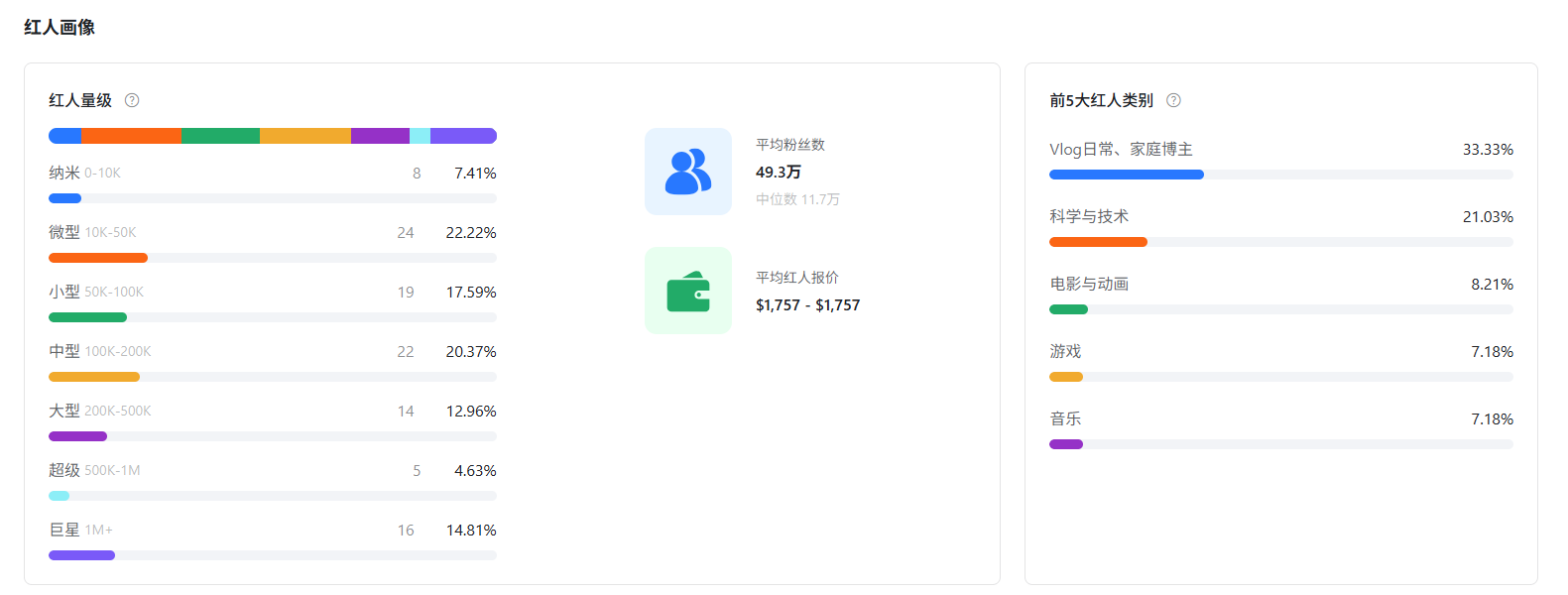Click the 中型 100K-200K yellow bar
The height and width of the screenshot is (595, 1568).
click(x=94, y=377)
